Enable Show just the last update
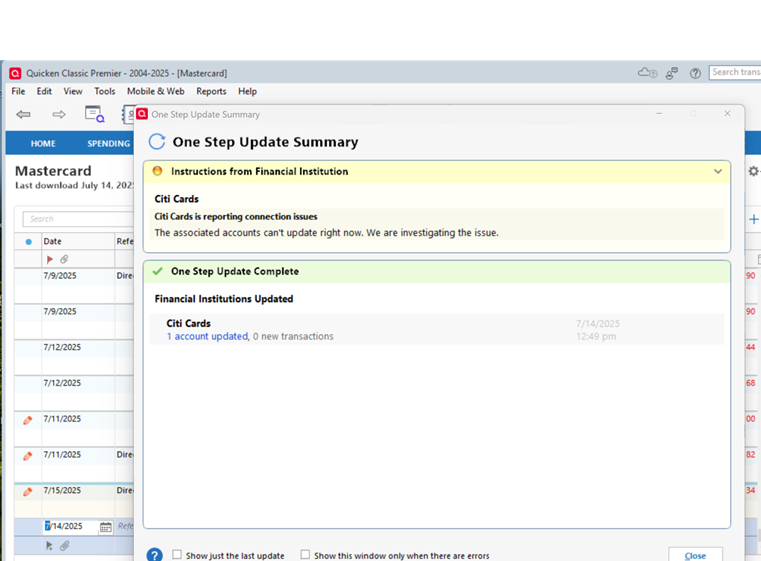The height and width of the screenshot is (561, 761). 177,554
